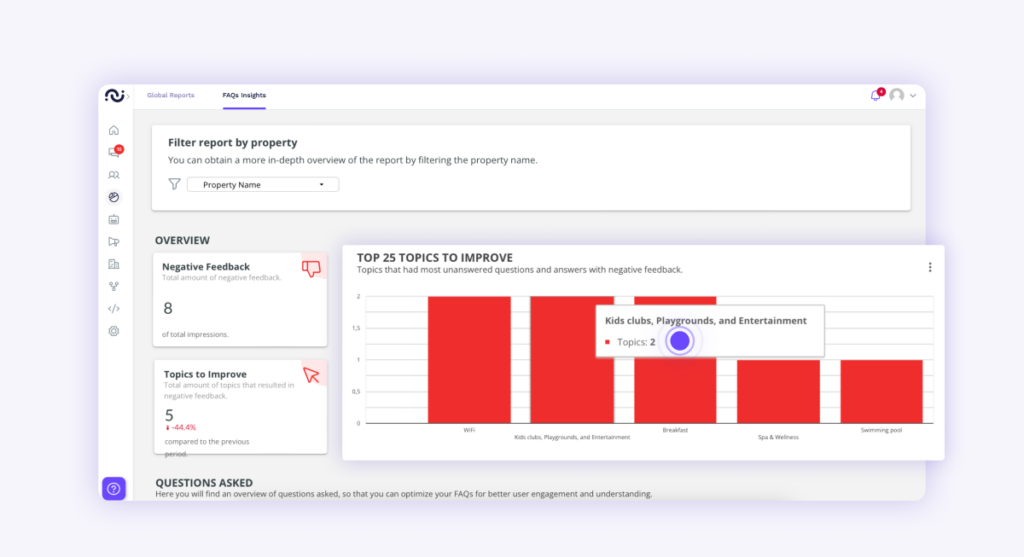This screenshot has width=1024, height=557.
Task: Open the Home icon in sidebar
Action: (114, 130)
